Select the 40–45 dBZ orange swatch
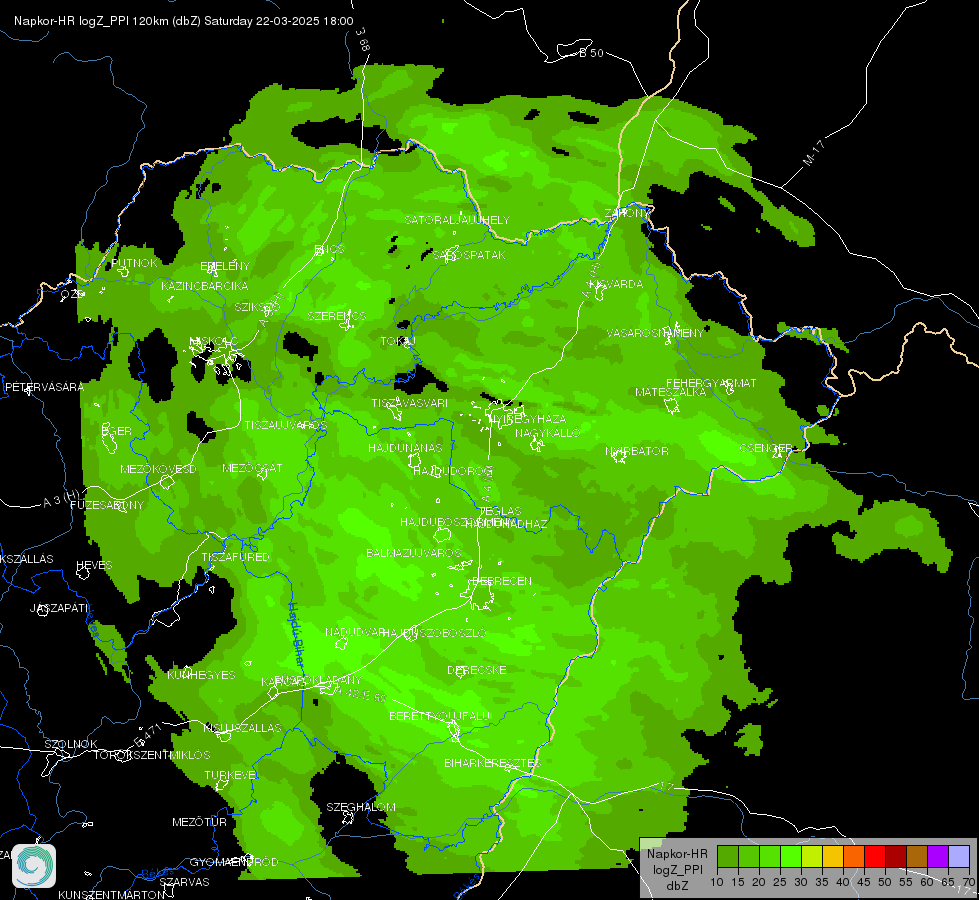 (854, 856)
